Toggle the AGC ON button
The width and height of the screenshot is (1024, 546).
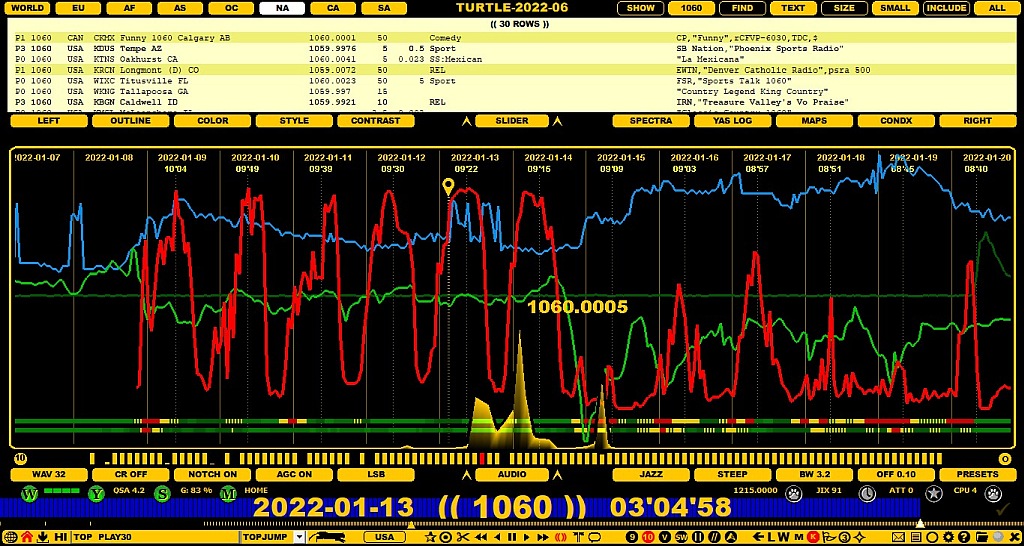[x=294, y=474]
